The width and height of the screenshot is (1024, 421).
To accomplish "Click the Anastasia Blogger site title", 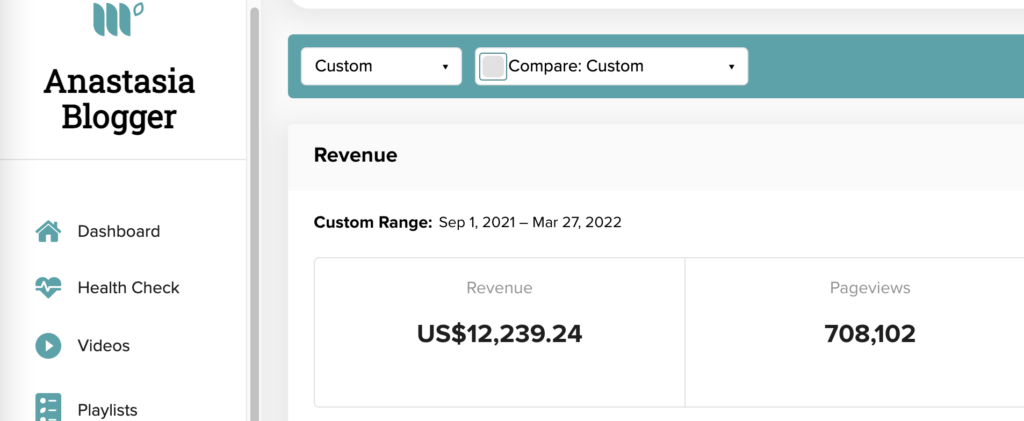I will point(119,99).
